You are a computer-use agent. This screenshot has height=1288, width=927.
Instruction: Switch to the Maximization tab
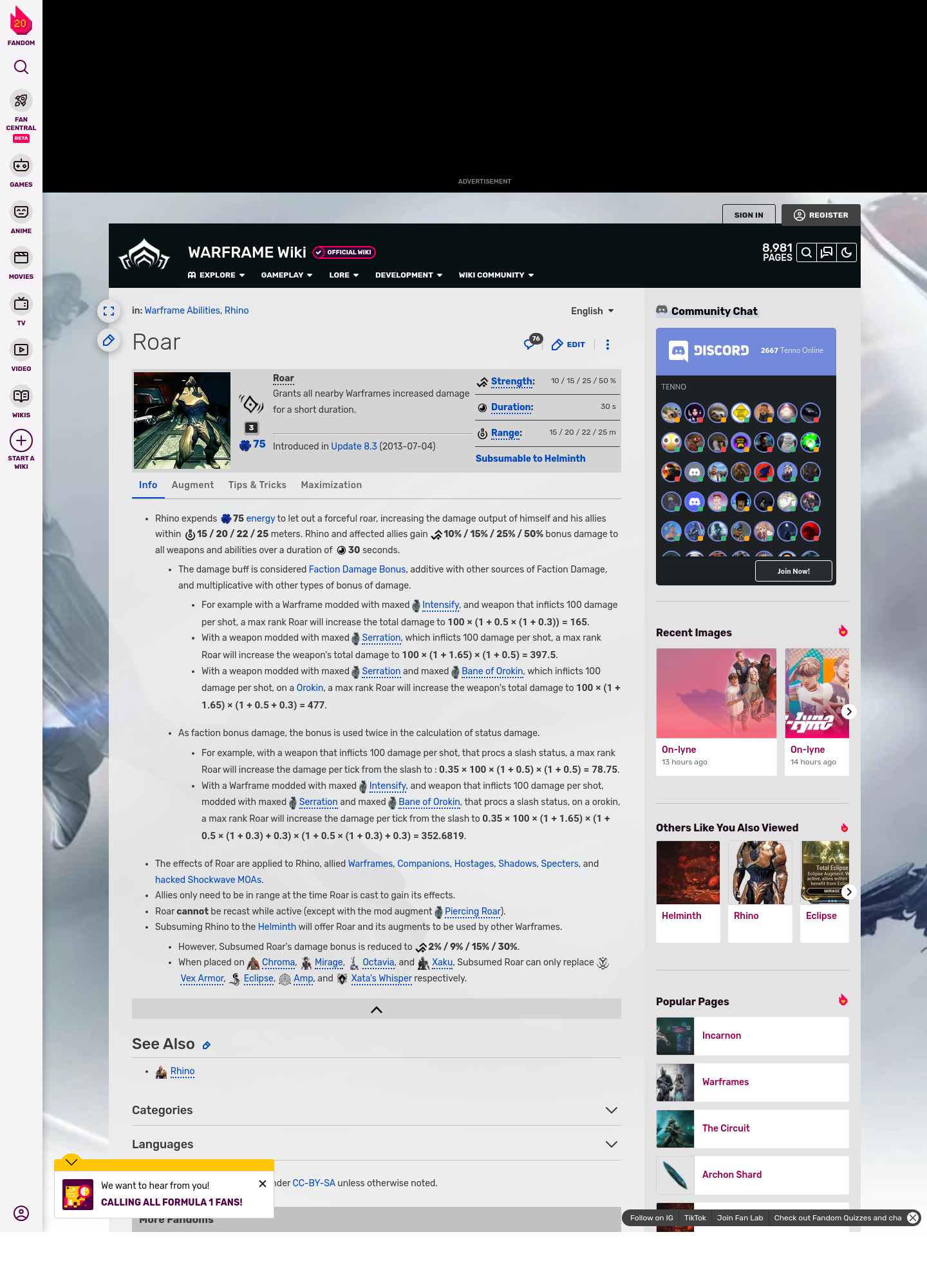pyautogui.click(x=332, y=485)
